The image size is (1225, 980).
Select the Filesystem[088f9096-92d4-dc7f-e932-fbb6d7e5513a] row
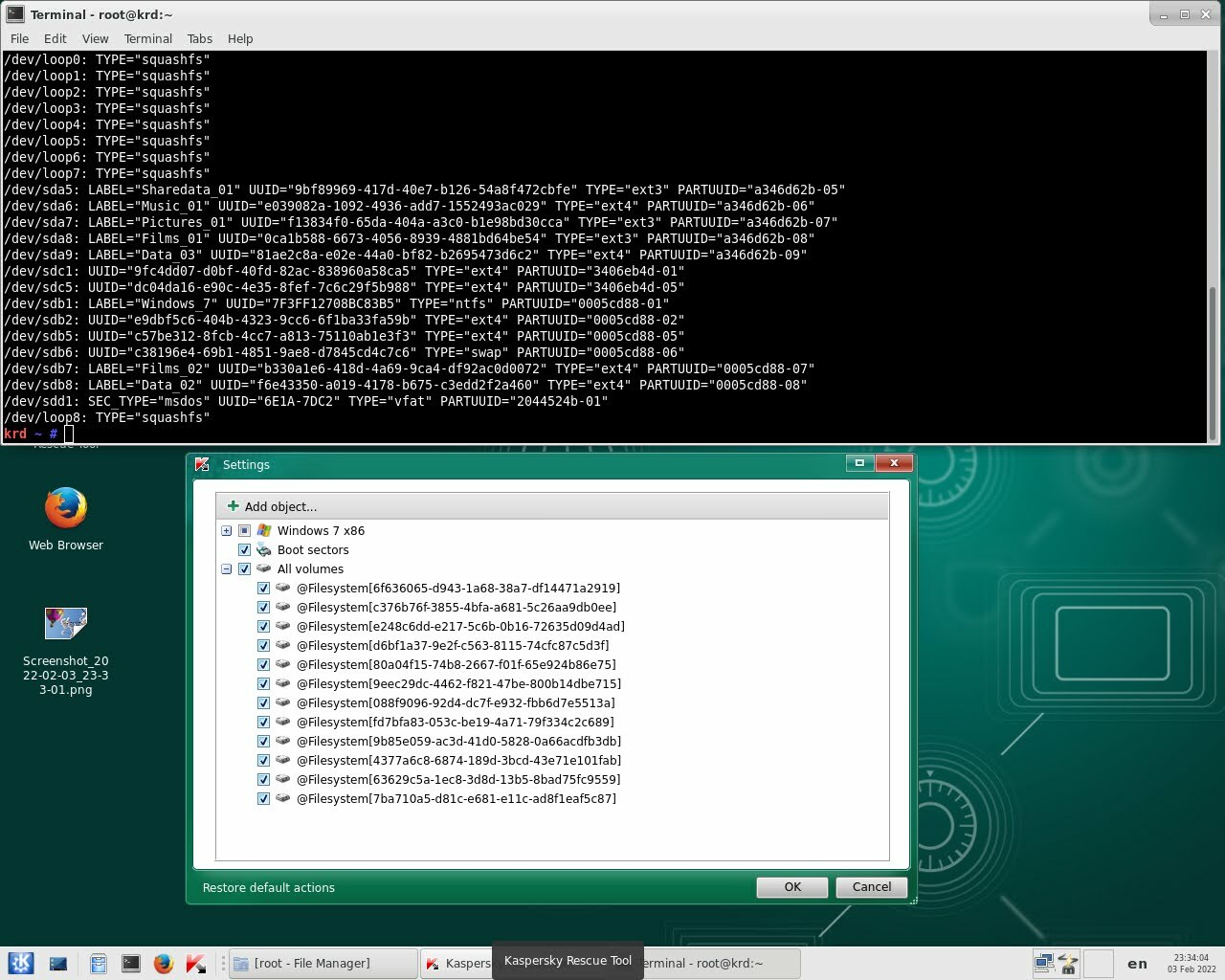point(456,702)
